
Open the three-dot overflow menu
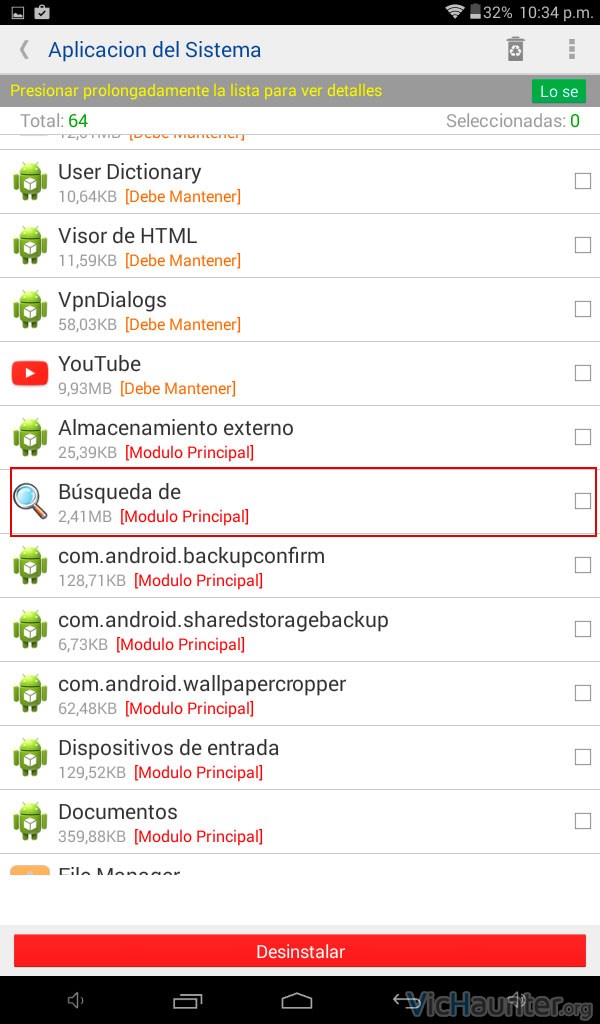(x=571, y=50)
